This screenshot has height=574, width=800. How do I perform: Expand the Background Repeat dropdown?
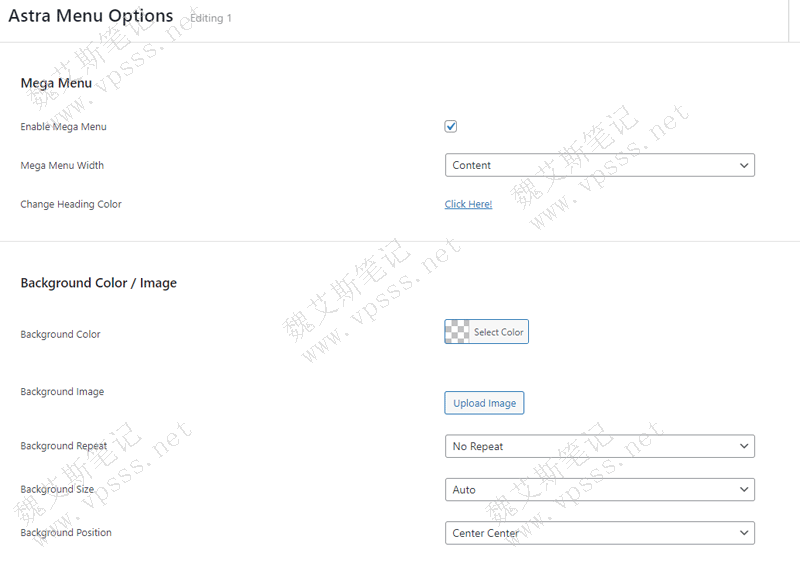click(x=599, y=446)
